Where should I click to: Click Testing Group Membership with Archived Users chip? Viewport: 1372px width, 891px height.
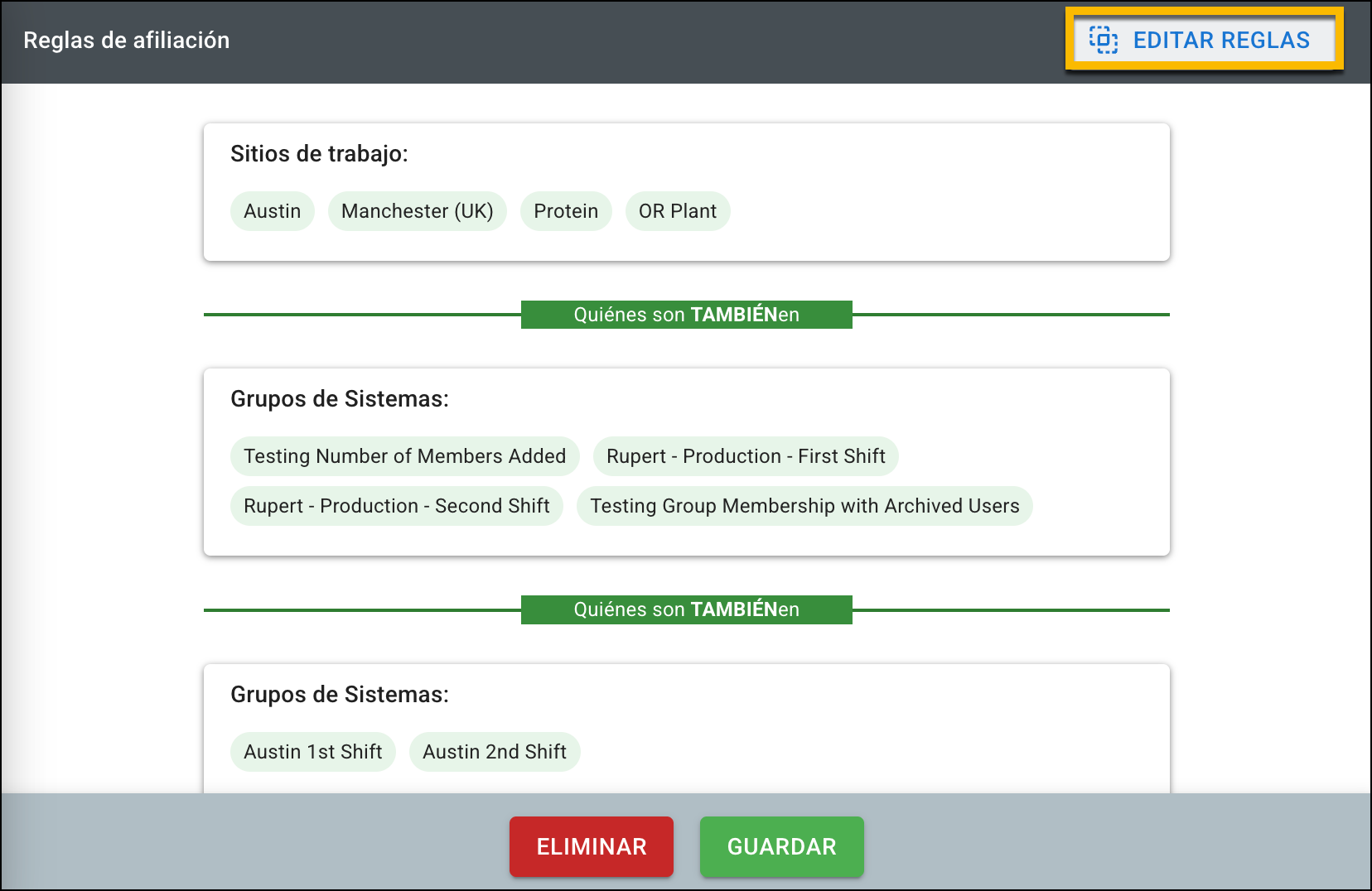coord(804,506)
